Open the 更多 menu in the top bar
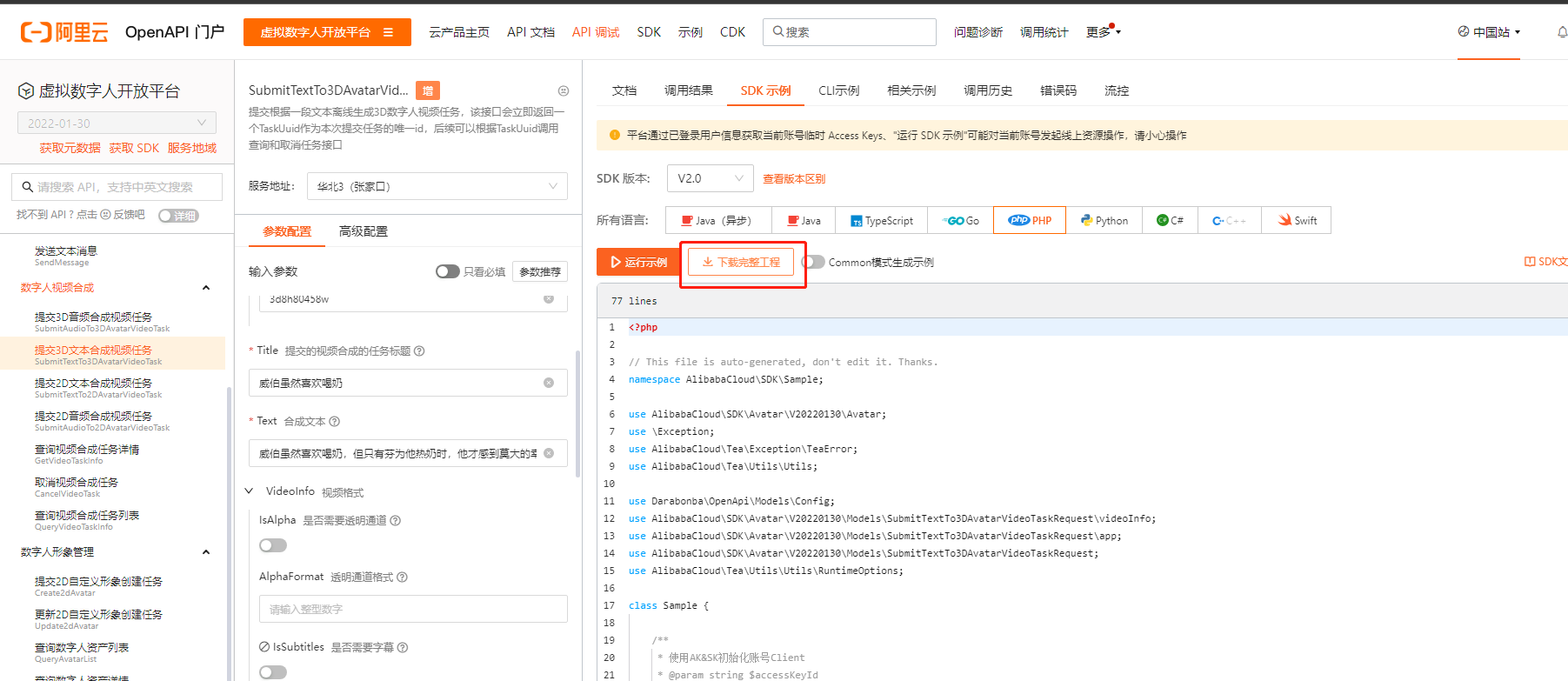This screenshot has width=1568, height=681. 1103,32
